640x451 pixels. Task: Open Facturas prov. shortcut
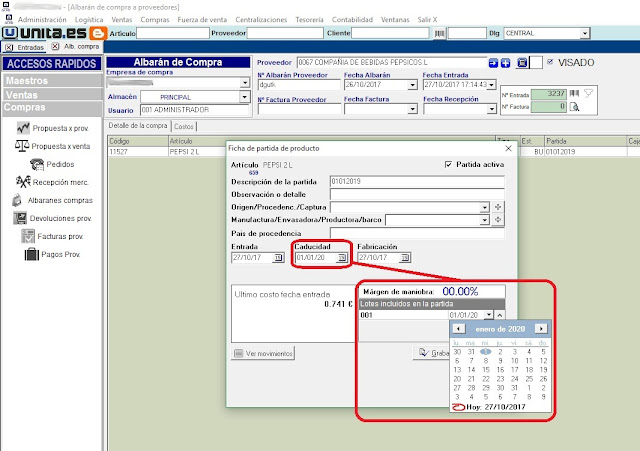tap(30, 235)
